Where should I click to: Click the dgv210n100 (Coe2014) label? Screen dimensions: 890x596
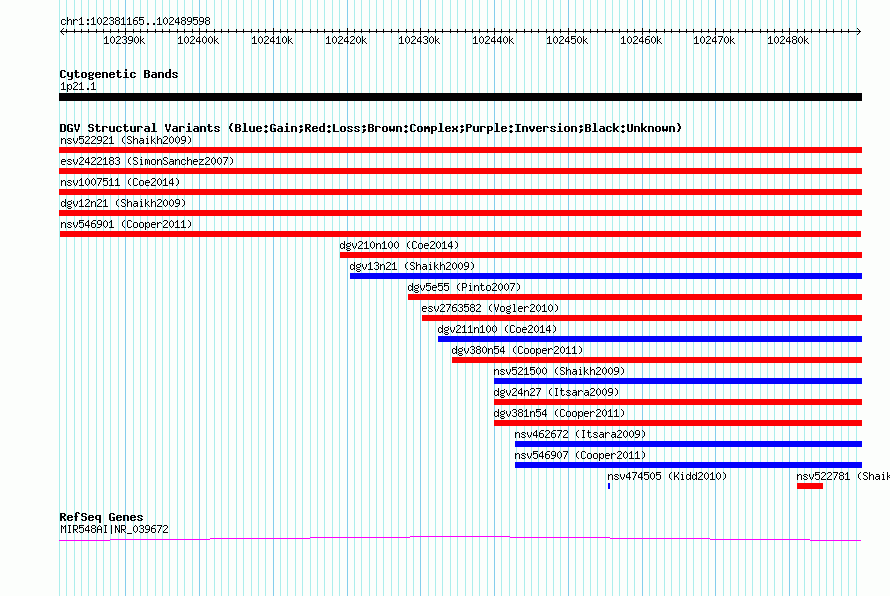[x=399, y=245]
